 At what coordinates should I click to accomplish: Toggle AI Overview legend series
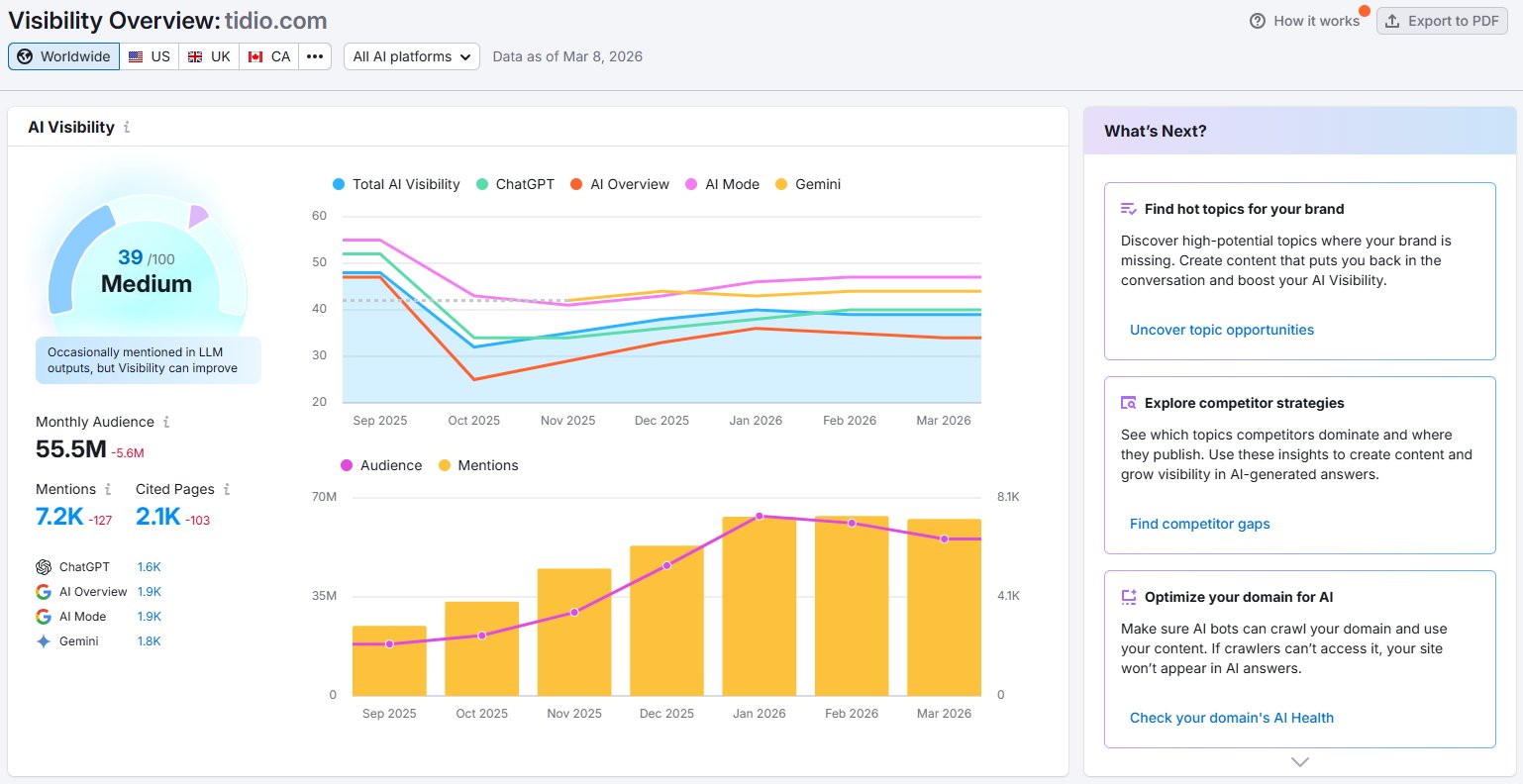(620, 184)
